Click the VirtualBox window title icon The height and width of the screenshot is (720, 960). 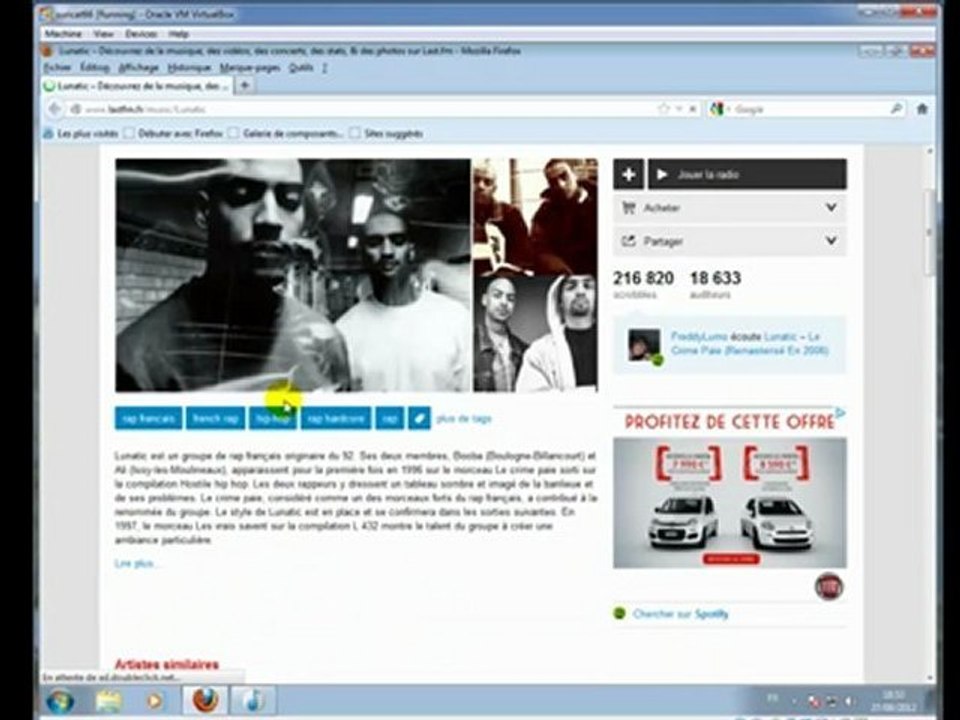(x=48, y=13)
